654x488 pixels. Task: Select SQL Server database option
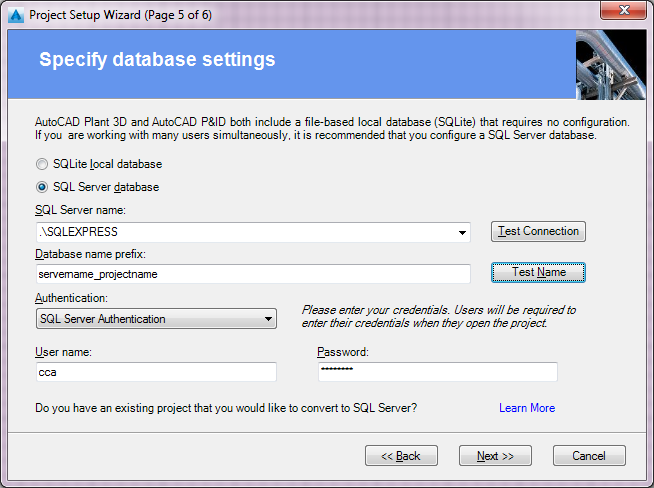click(42, 187)
